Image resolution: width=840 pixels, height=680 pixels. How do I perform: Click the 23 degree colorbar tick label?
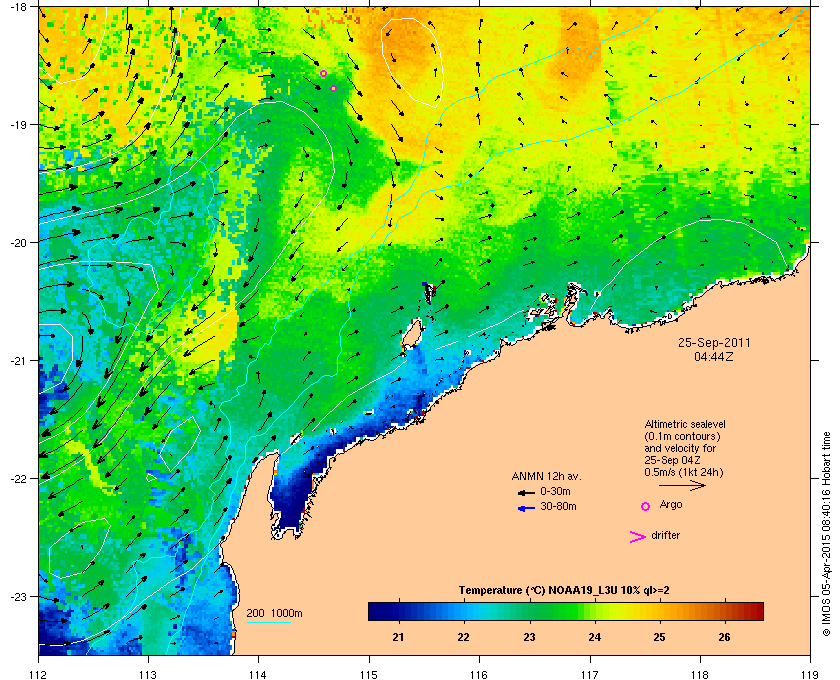tap(529, 637)
